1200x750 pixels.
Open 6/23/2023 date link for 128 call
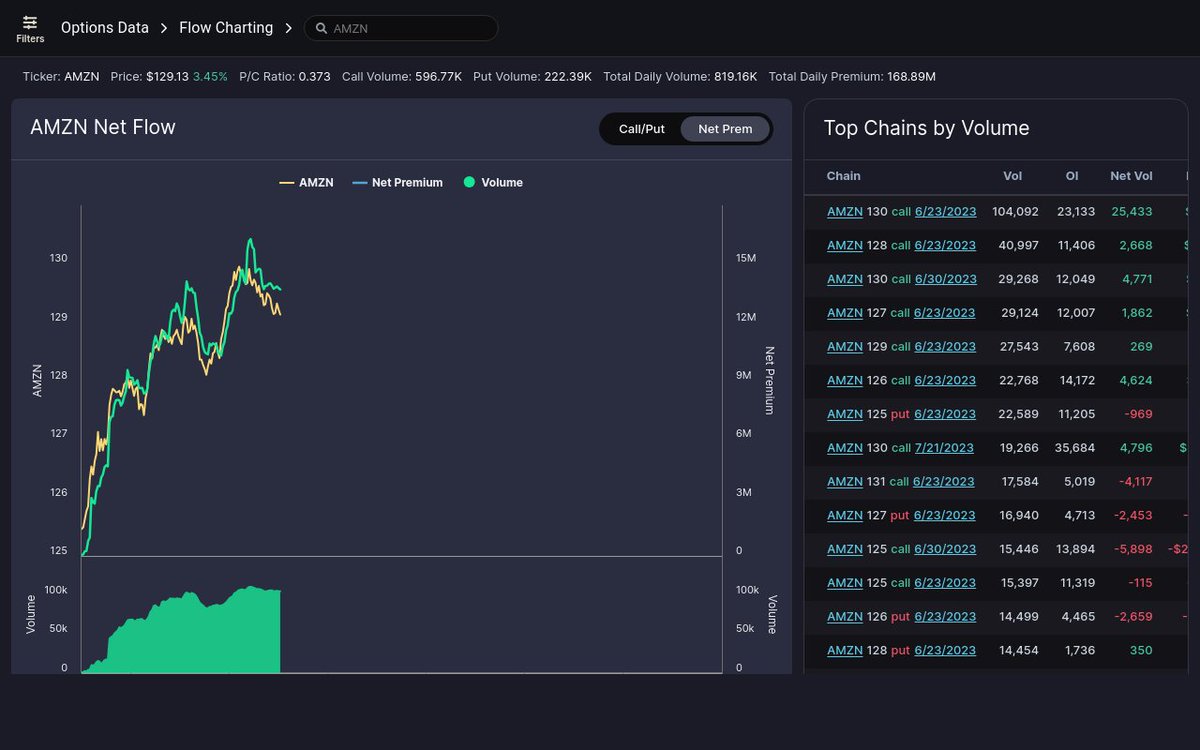(x=945, y=246)
